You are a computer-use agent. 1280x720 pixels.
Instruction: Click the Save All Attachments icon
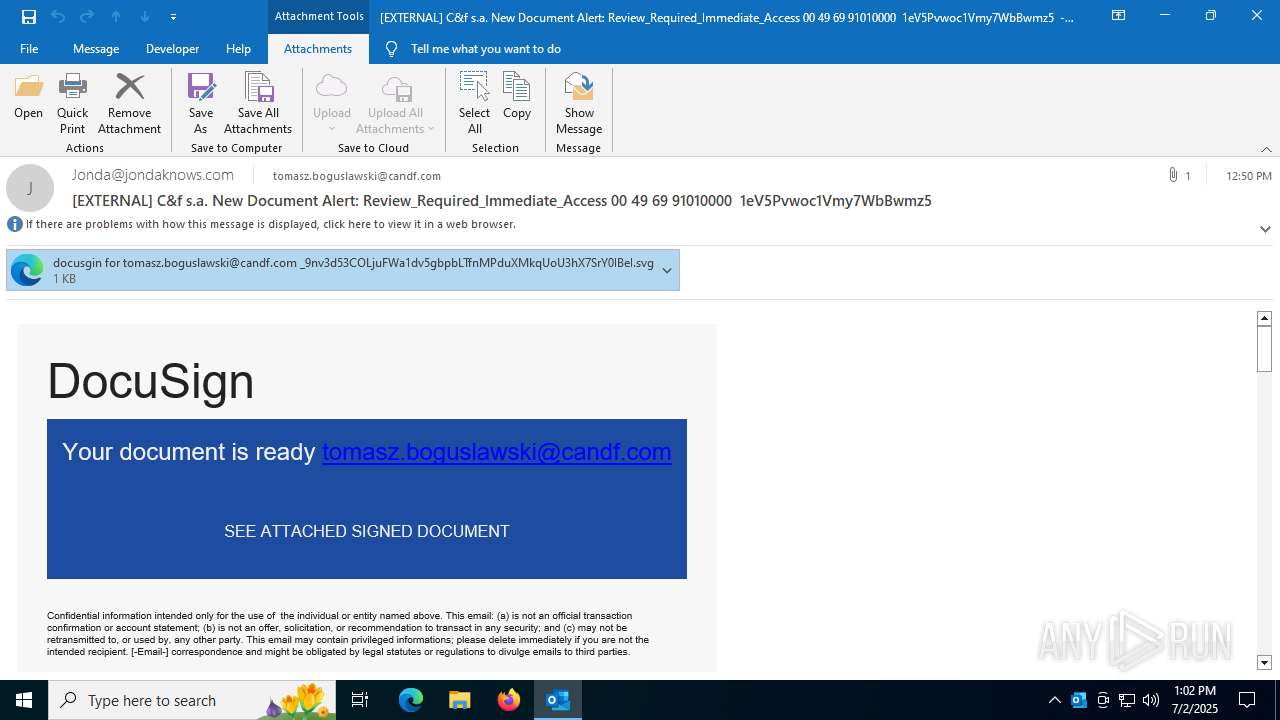[258, 104]
